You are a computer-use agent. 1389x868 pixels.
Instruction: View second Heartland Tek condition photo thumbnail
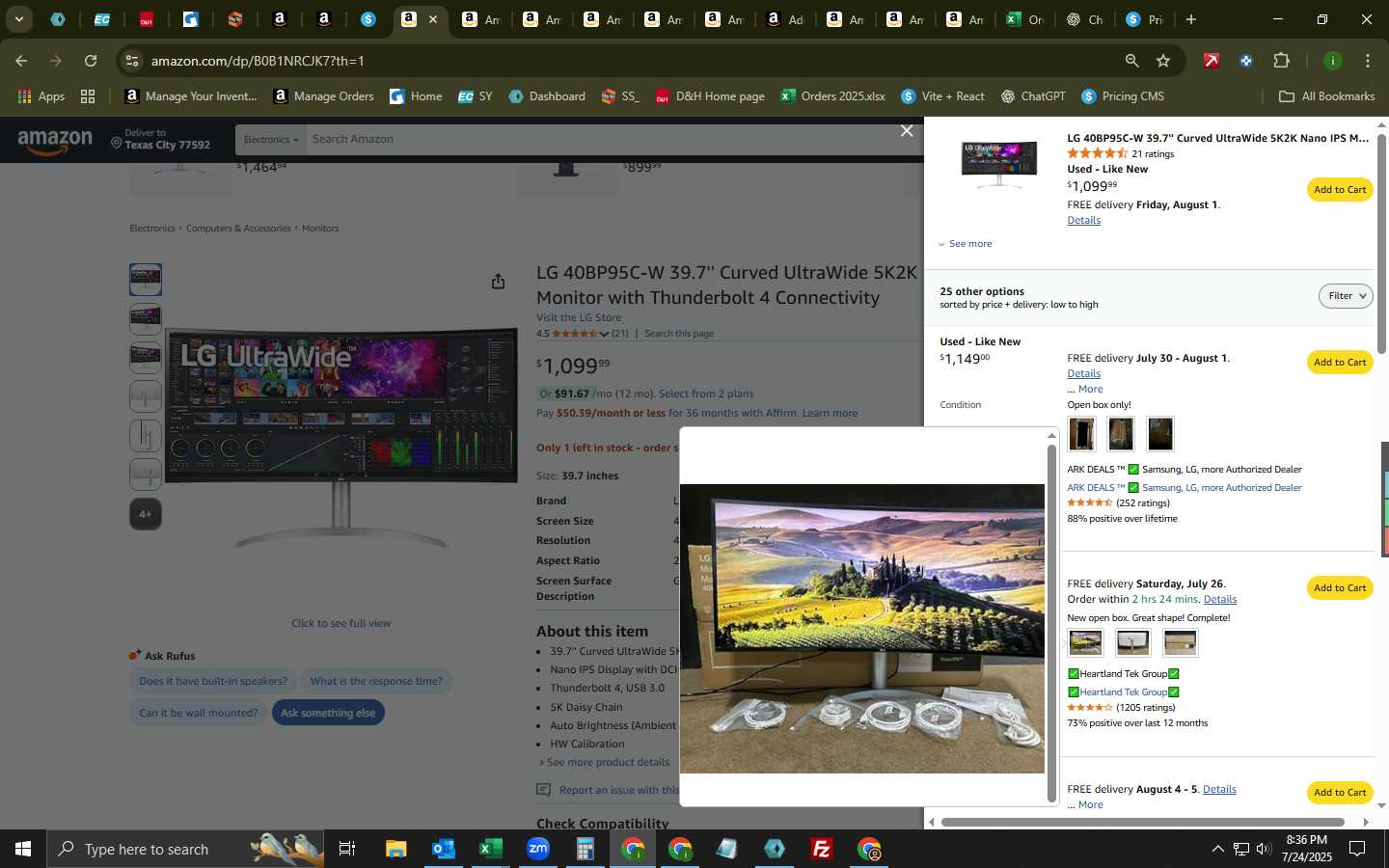[1132, 642]
